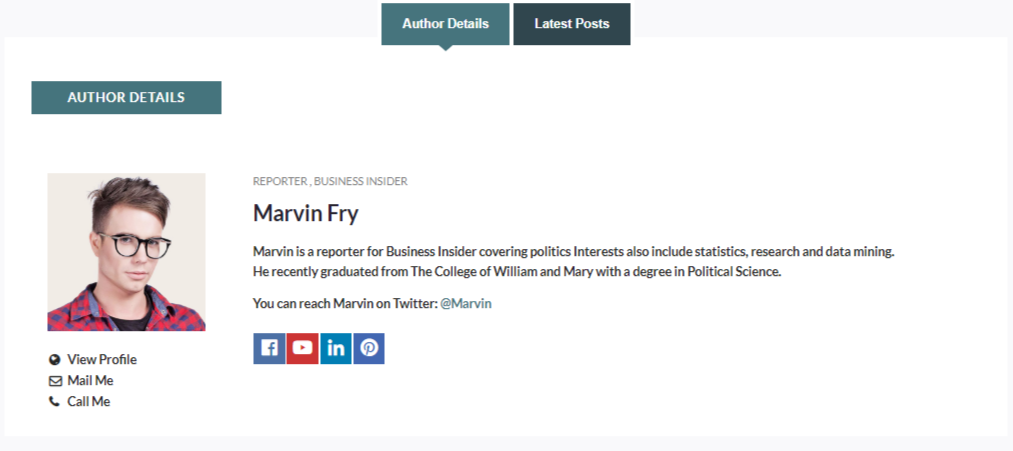
Task: Open the Pinterest social icon
Action: [369, 349]
